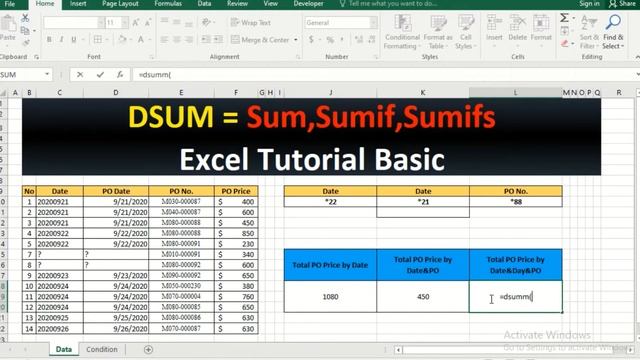The width and height of the screenshot is (640, 360).
Task: Add a new sheet with plus button
Action: (x=148, y=349)
